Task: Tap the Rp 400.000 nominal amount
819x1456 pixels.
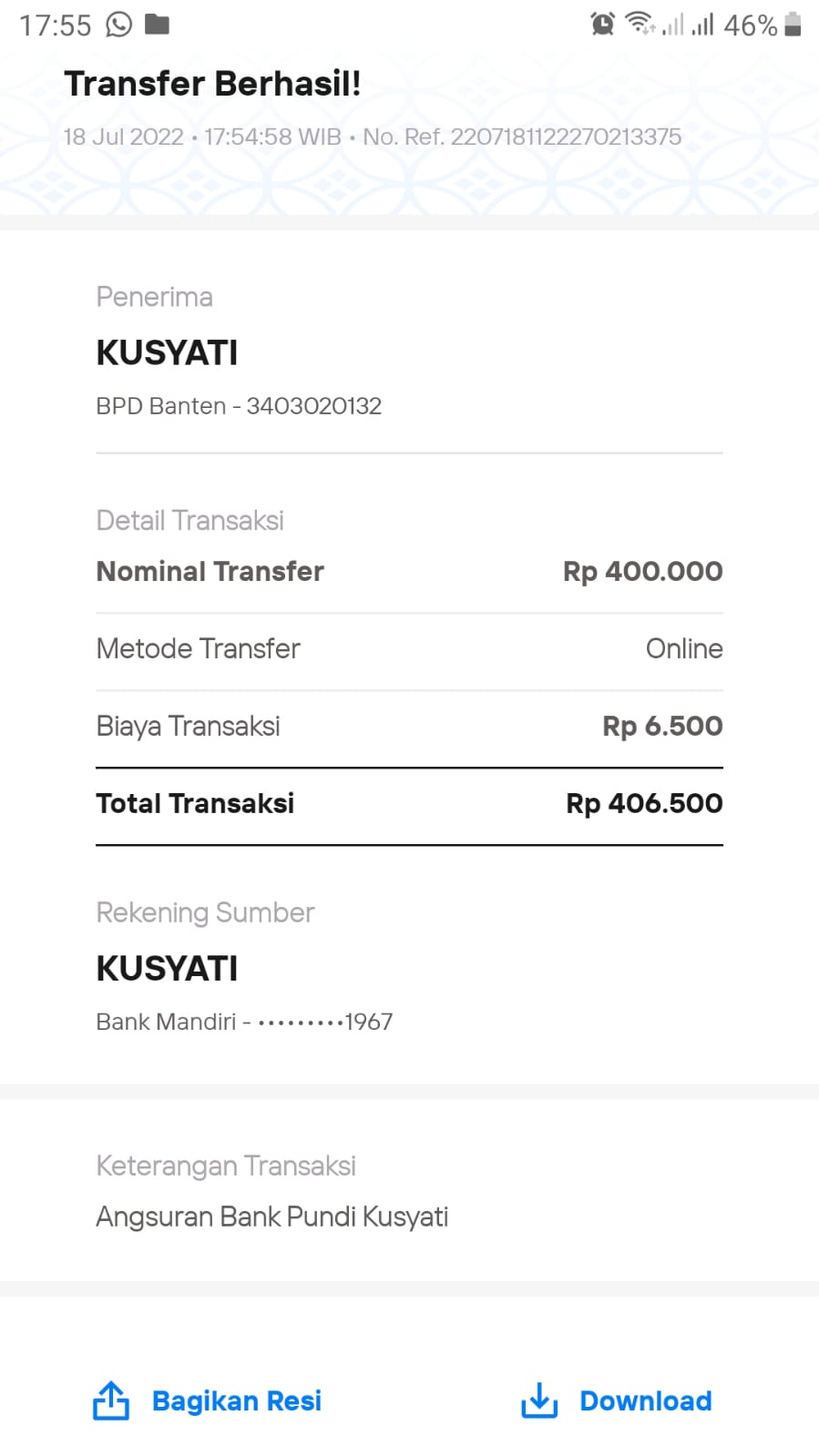Action: tap(642, 571)
